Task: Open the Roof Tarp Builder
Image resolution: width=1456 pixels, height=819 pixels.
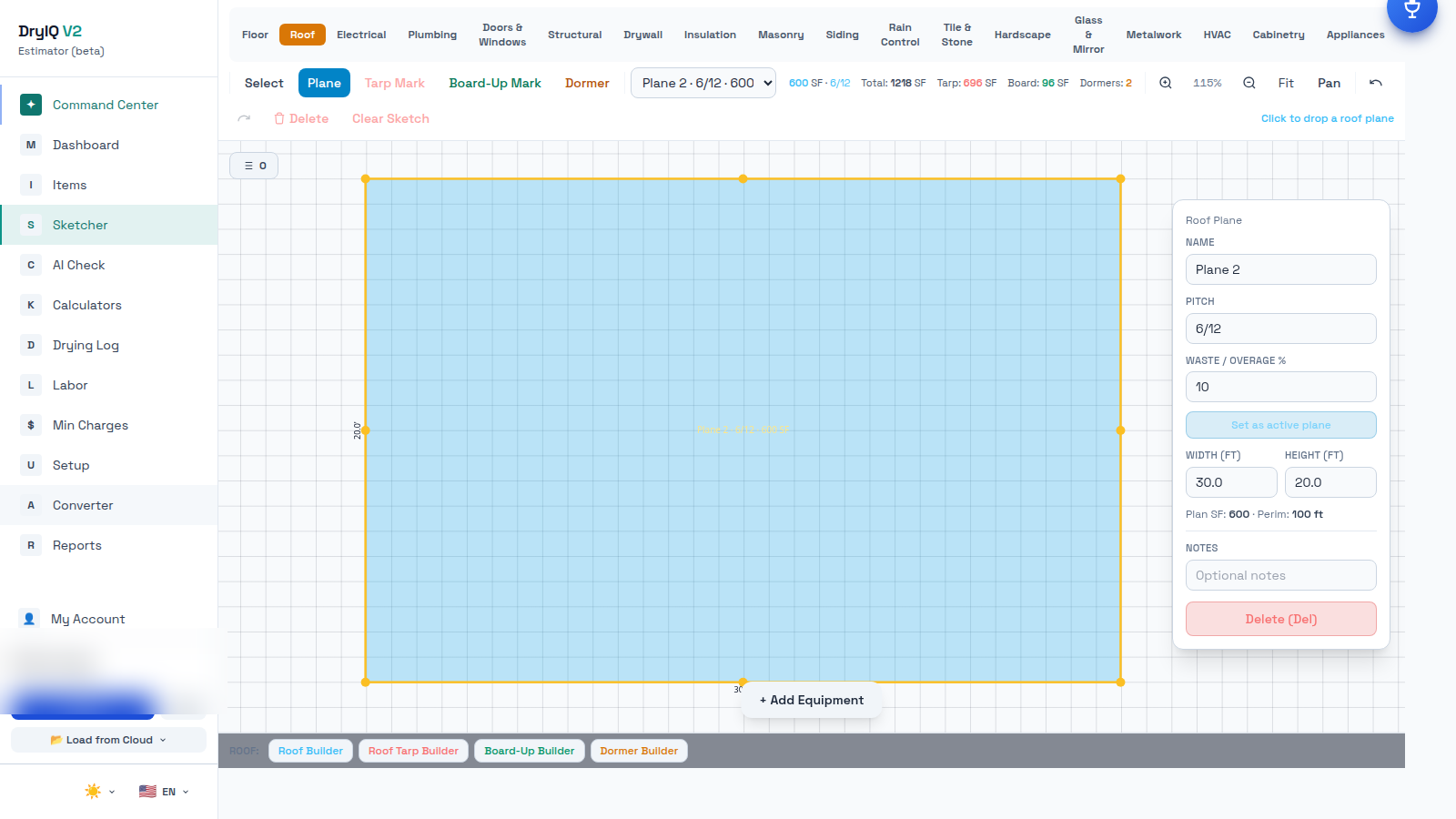Action: [x=413, y=751]
